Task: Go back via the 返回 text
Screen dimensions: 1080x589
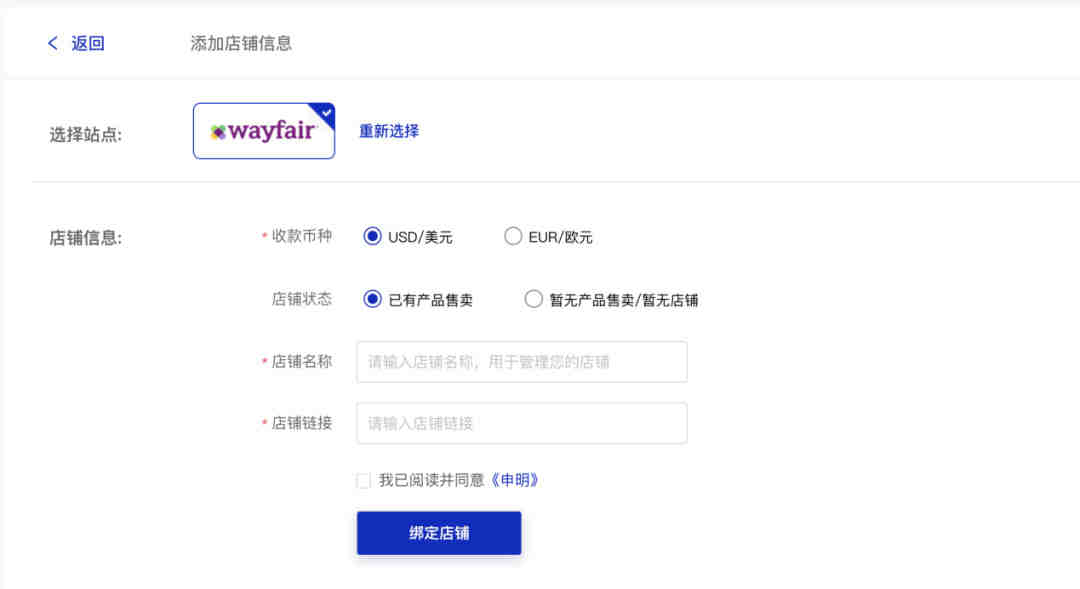Action: pos(88,43)
